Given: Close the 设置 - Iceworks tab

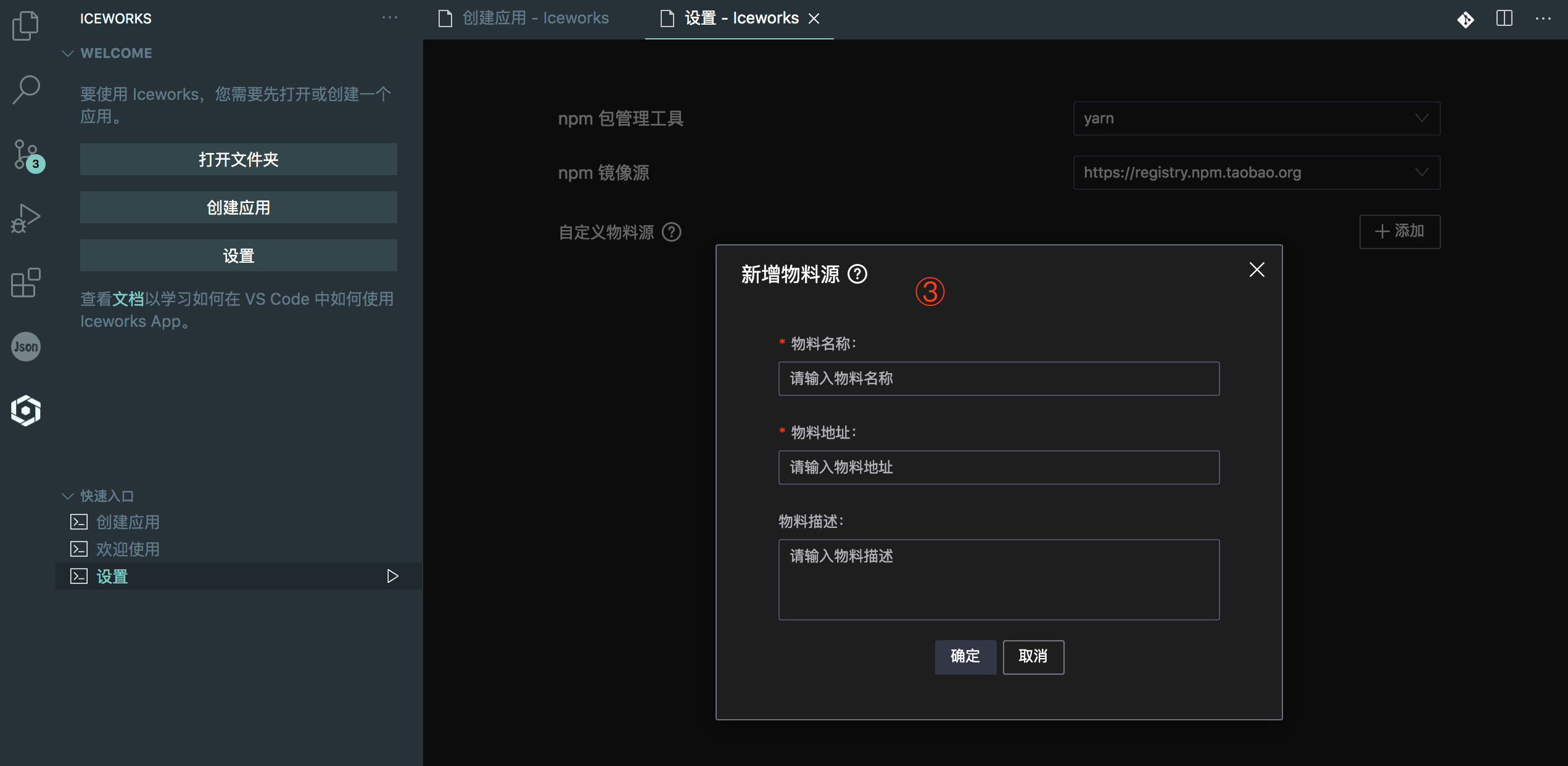Looking at the screenshot, I should click(814, 19).
